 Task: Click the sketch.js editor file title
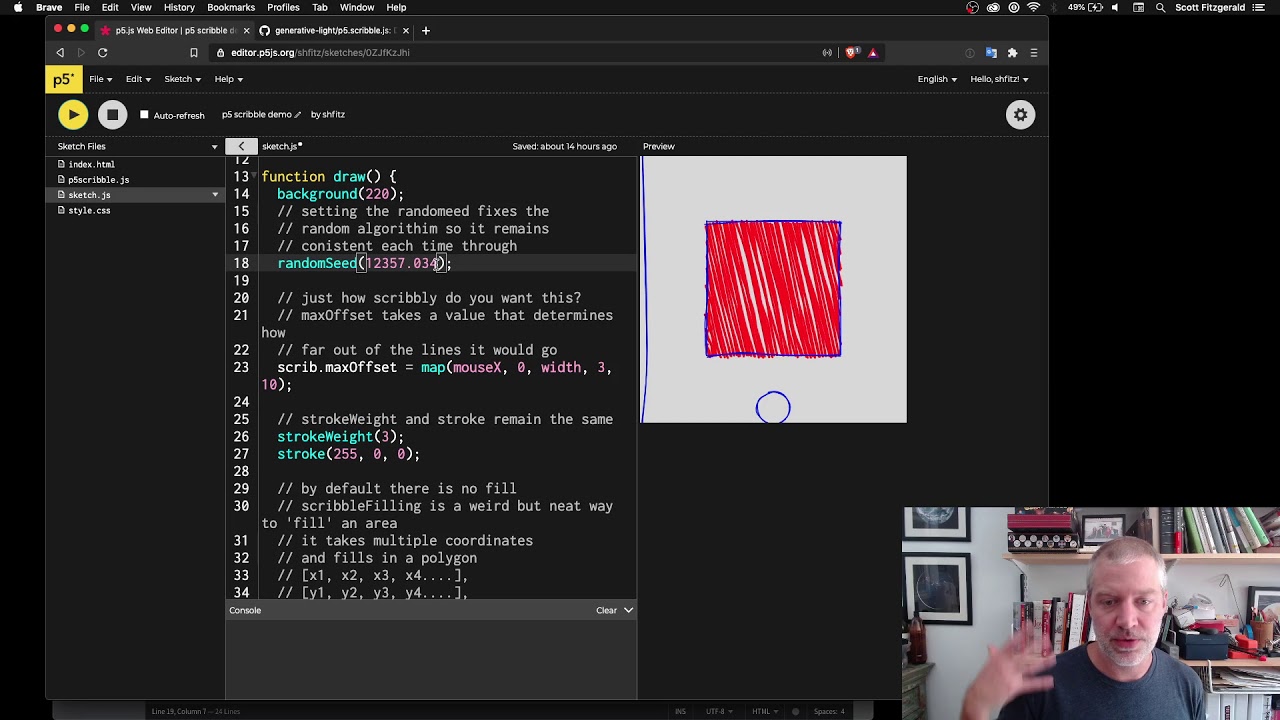(281, 147)
